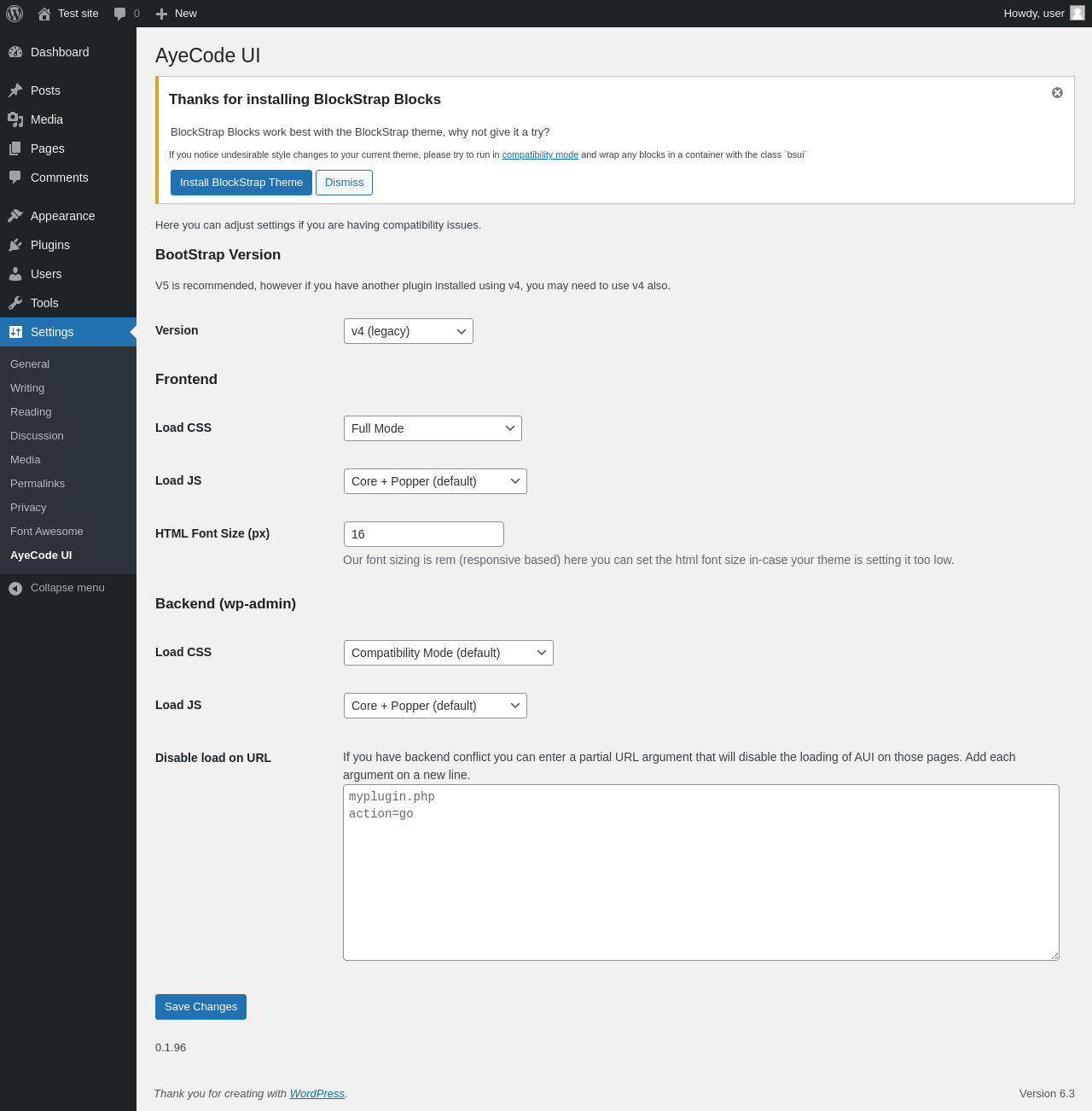Click Test site in the admin bar
Viewport: 1092px width, 1111px height.
[78, 14]
